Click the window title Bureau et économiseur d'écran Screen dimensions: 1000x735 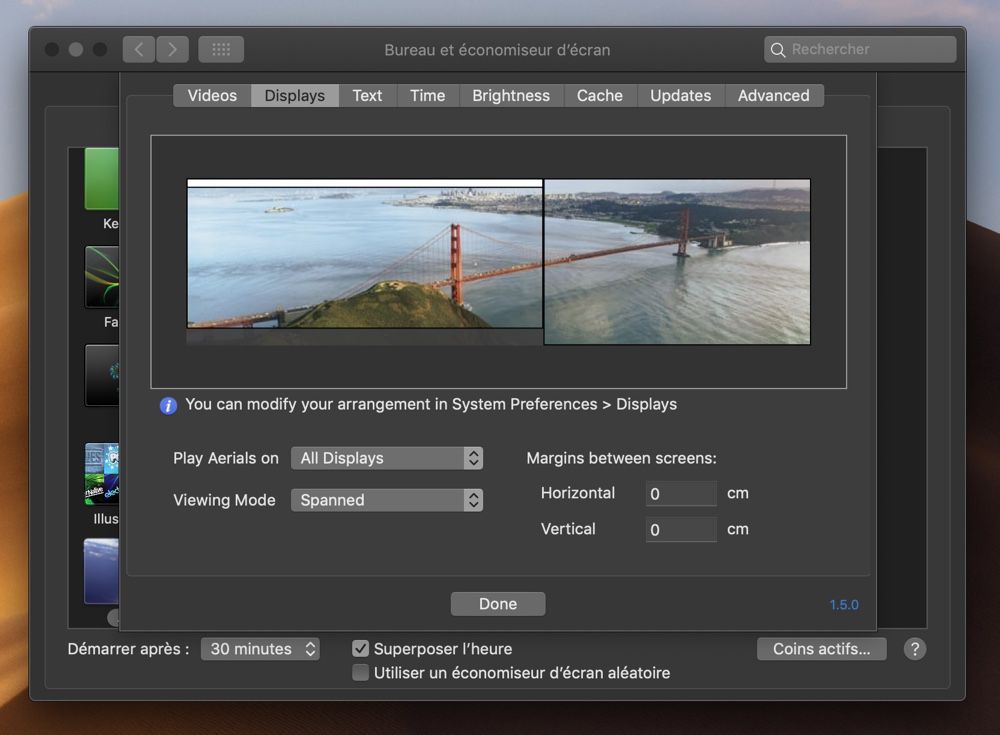click(x=497, y=50)
